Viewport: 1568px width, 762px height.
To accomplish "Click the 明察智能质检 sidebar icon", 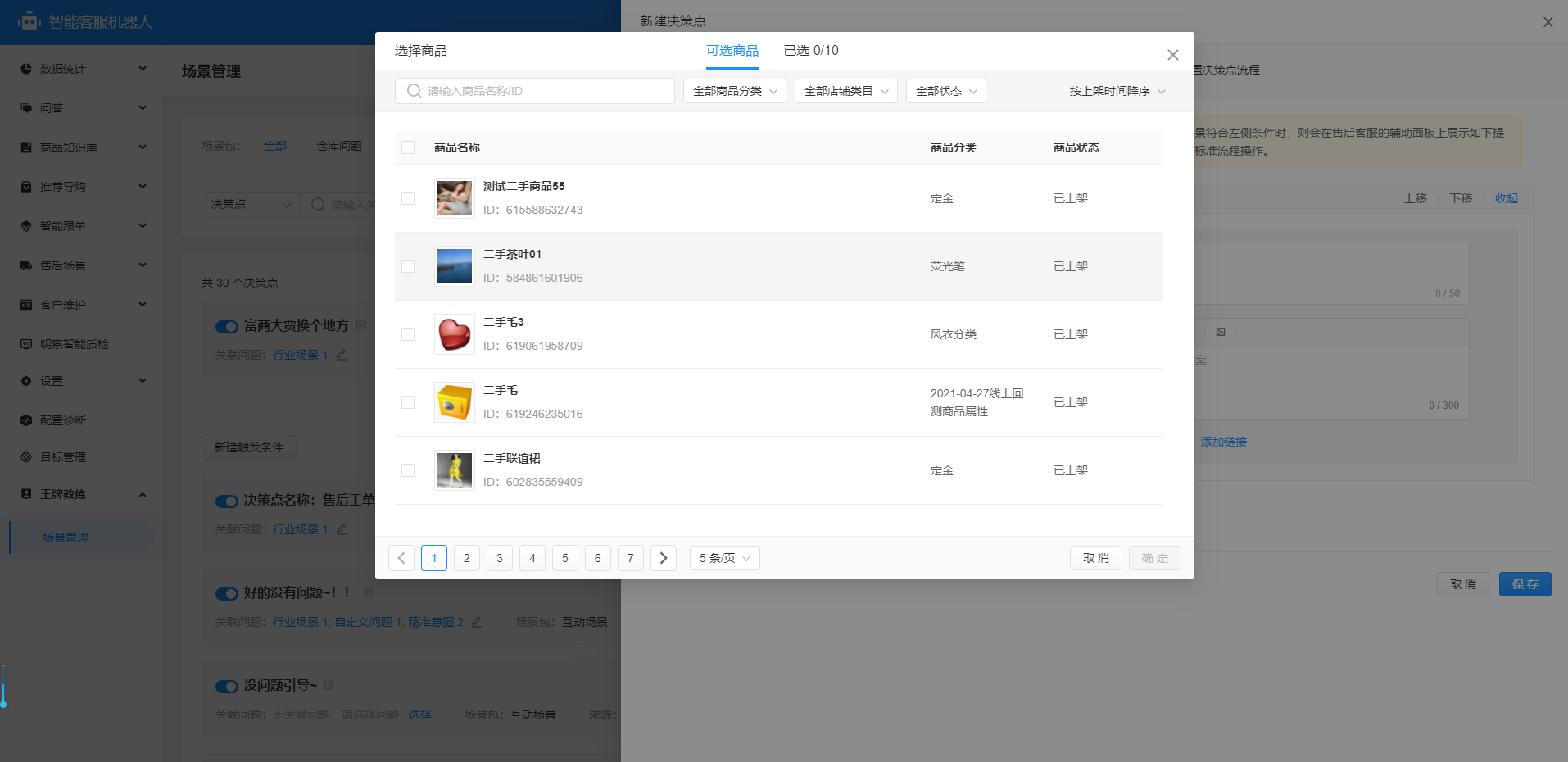I will pos(26,344).
